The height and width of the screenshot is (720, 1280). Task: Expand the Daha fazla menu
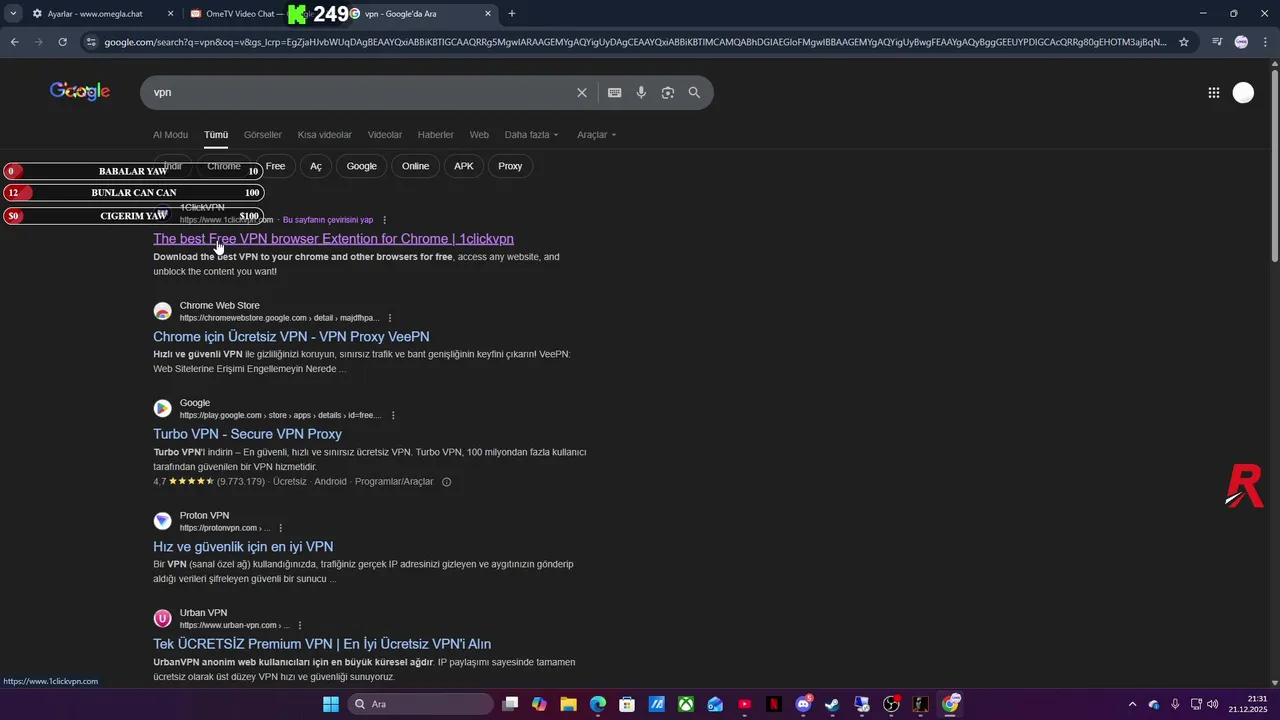point(531,135)
